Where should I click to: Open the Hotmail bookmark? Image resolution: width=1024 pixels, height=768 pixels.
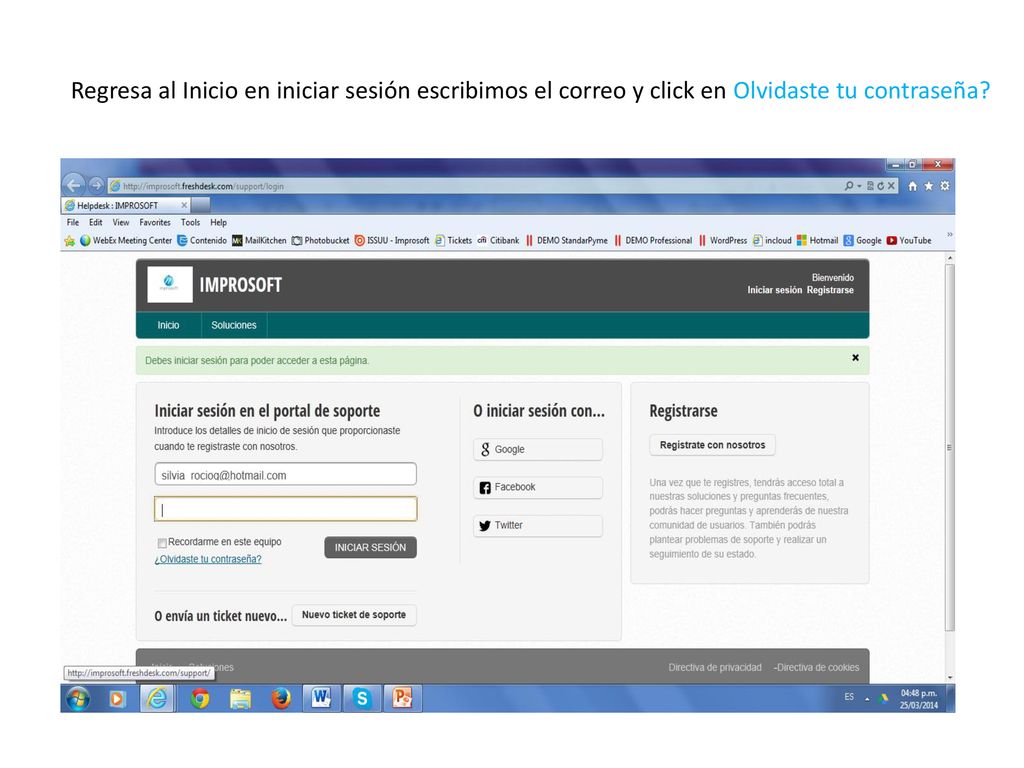click(818, 241)
